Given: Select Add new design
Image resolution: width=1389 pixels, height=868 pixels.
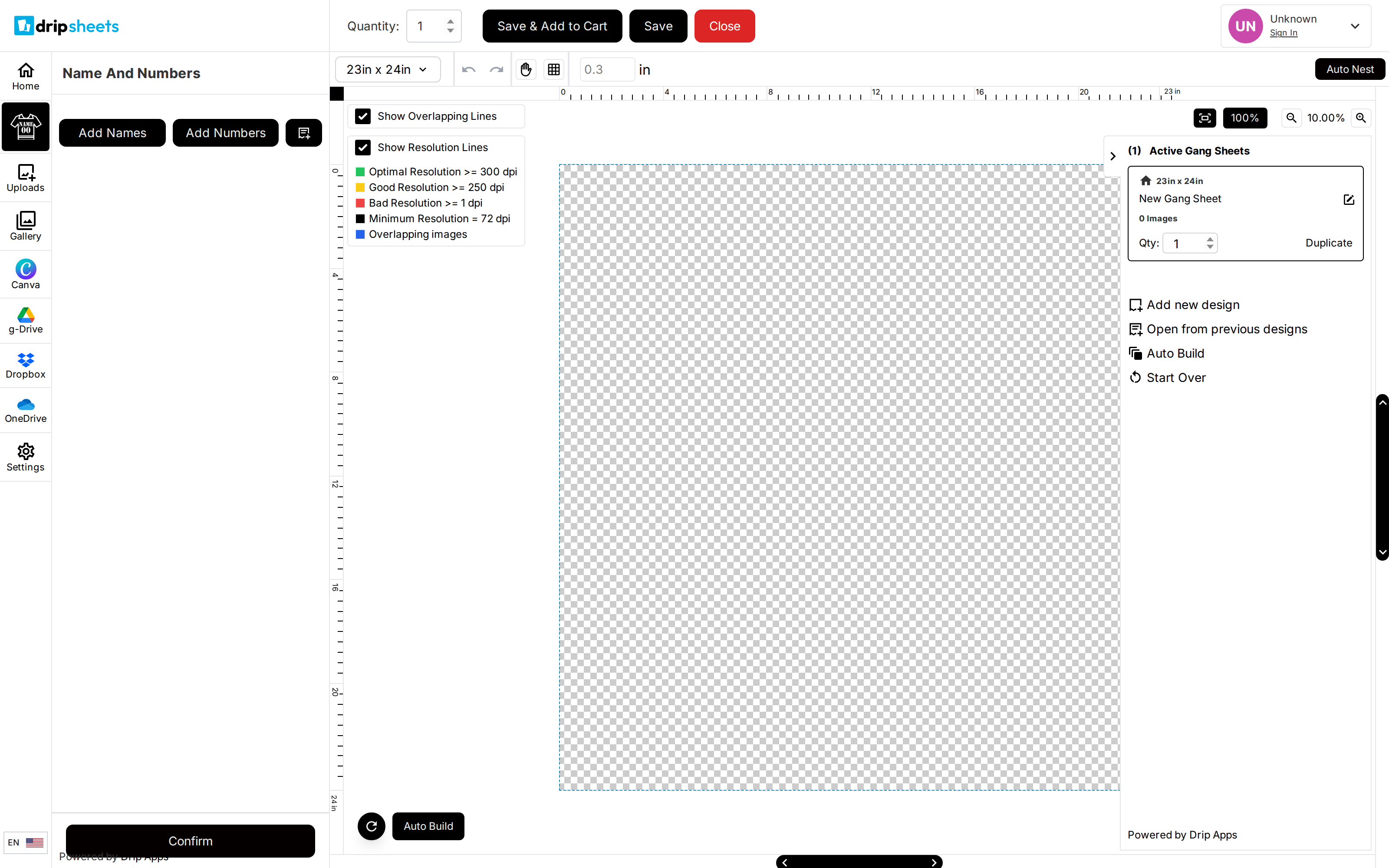Looking at the screenshot, I should [x=1184, y=305].
